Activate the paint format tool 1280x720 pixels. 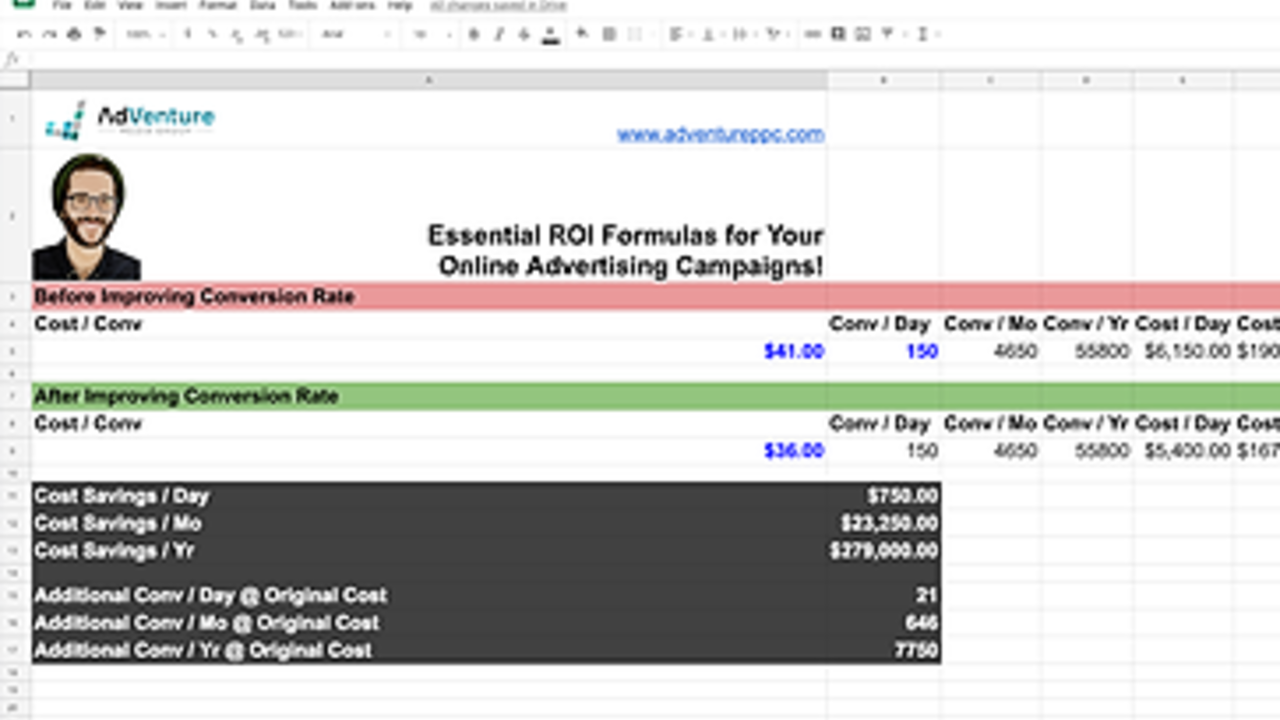click(99, 34)
